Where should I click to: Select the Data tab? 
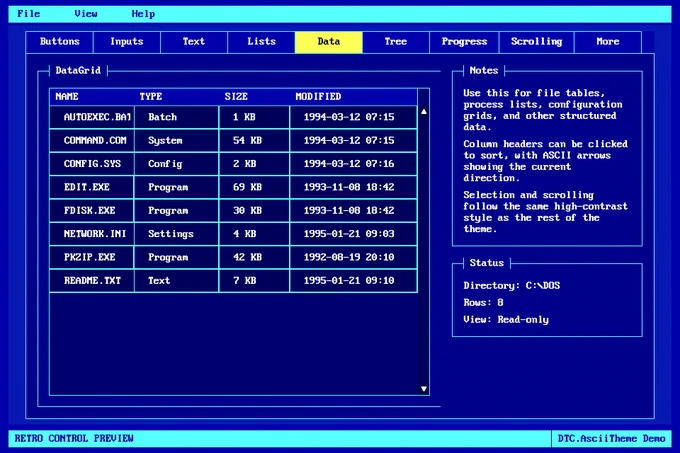pyautogui.click(x=329, y=42)
